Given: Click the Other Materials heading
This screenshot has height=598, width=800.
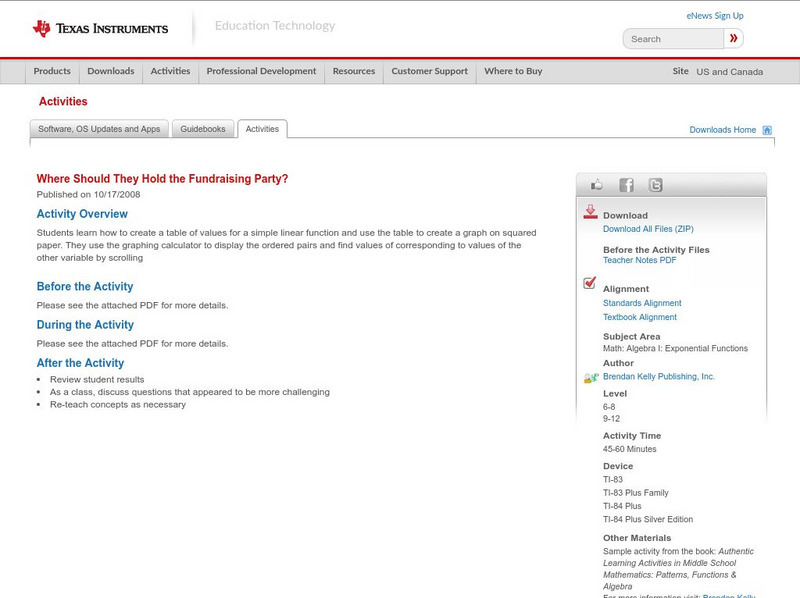Looking at the screenshot, I should [x=637, y=538].
